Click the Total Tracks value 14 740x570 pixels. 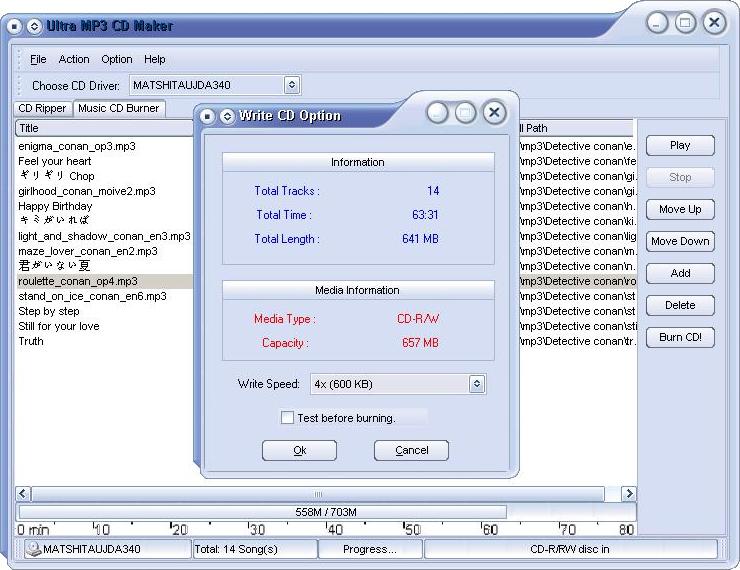[433, 191]
